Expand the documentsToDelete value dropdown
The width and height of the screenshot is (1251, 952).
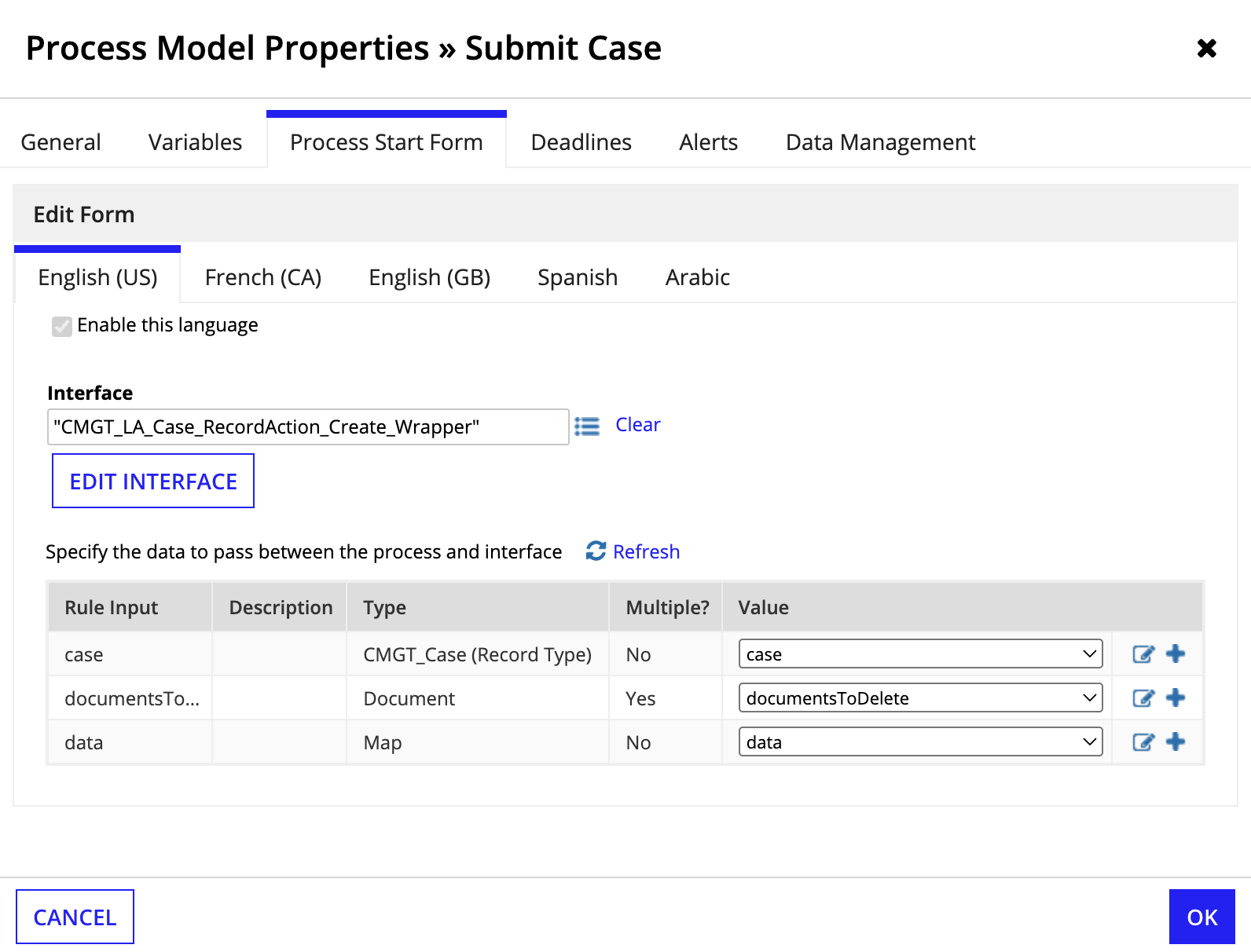tap(920, 698)
